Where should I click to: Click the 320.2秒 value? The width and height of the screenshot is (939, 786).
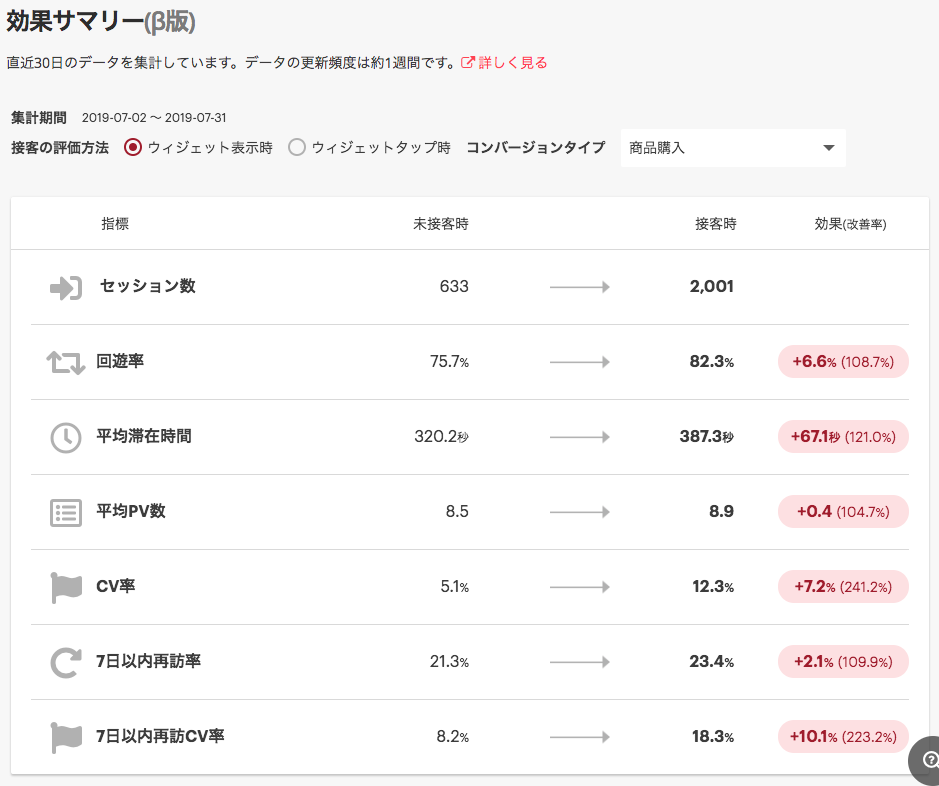tap(441, 436)
